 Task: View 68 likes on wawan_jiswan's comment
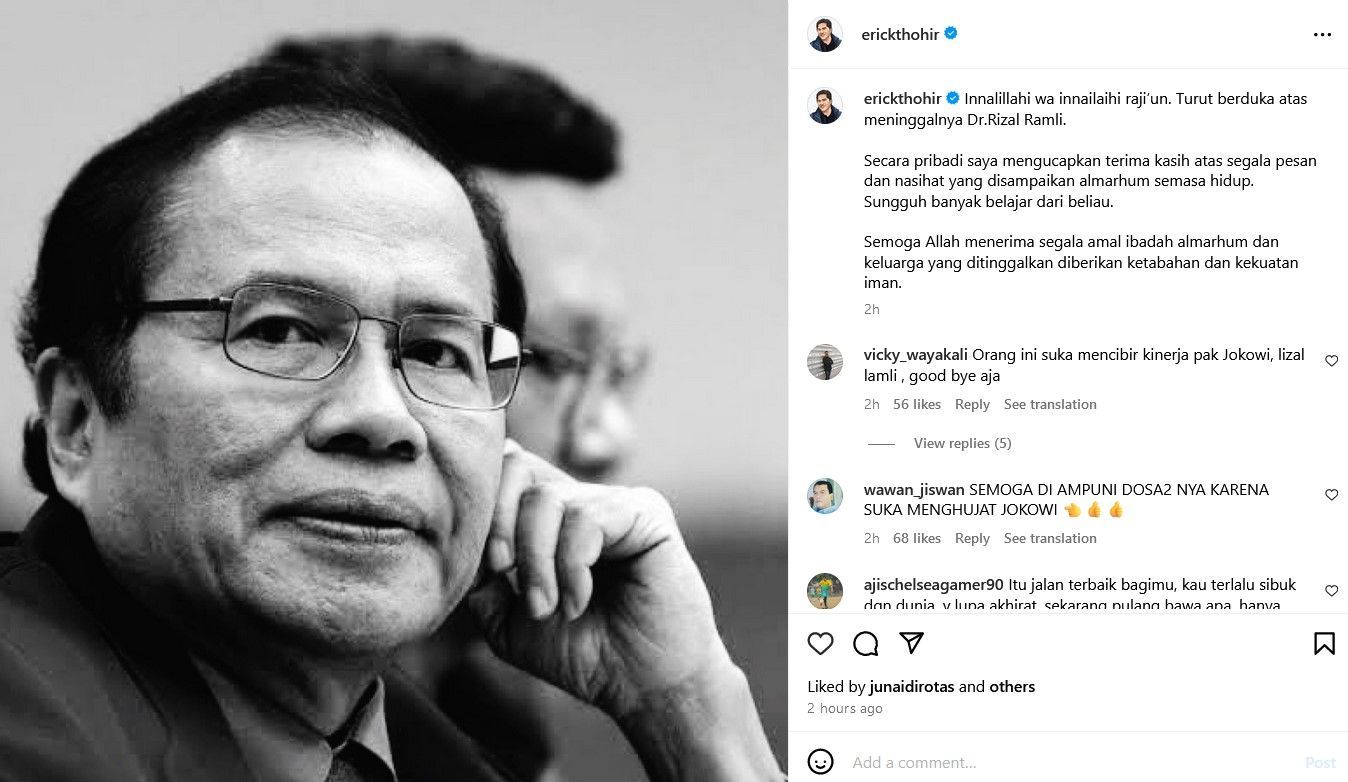point(917,538)
